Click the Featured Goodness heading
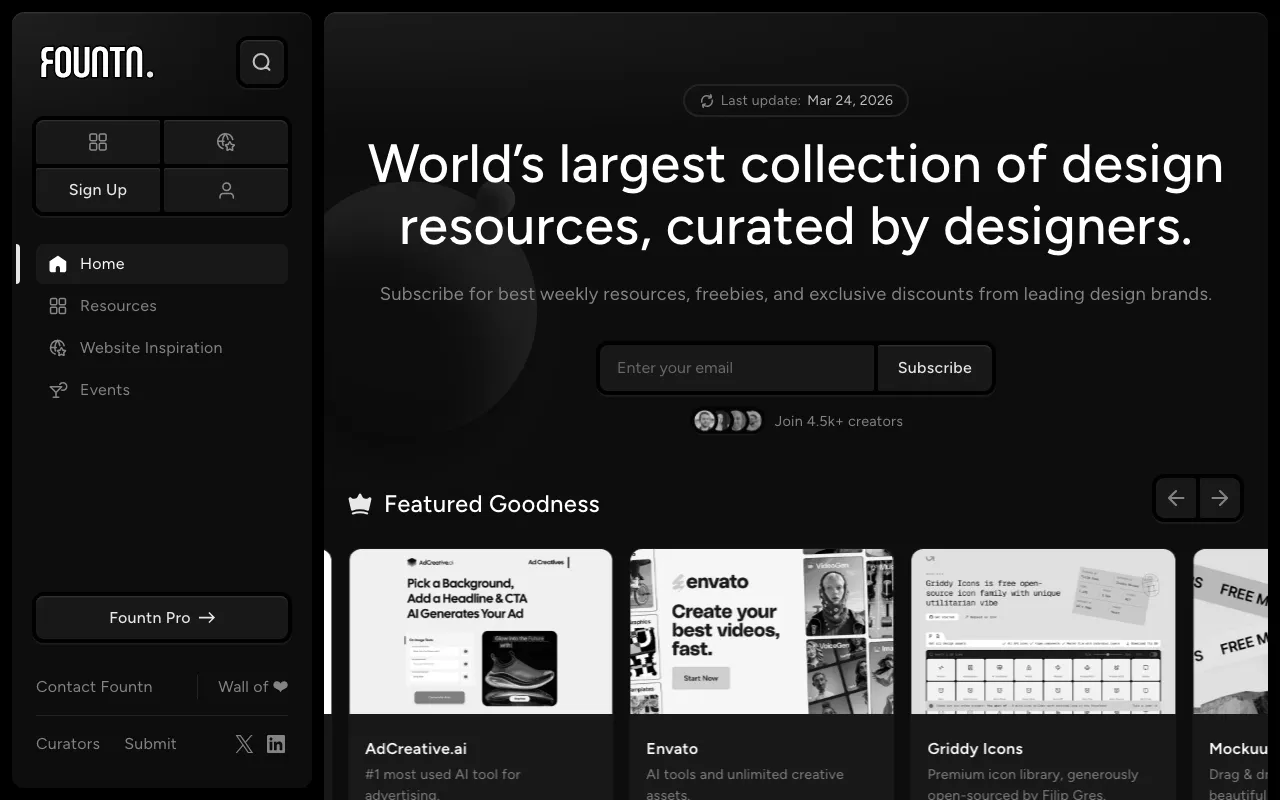Screen dimensions: 1280x800 point(492,504)
